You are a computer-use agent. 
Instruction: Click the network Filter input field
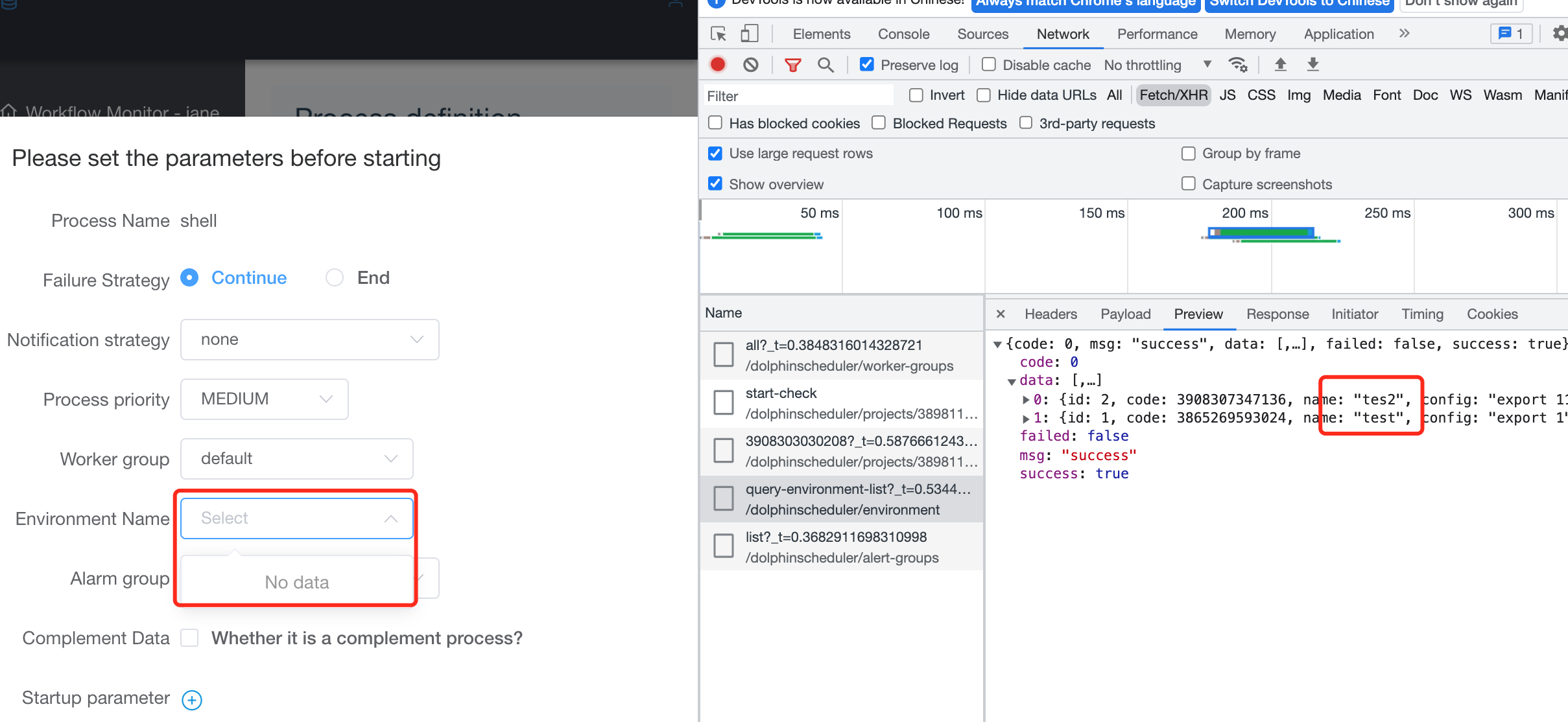(799, 95)
